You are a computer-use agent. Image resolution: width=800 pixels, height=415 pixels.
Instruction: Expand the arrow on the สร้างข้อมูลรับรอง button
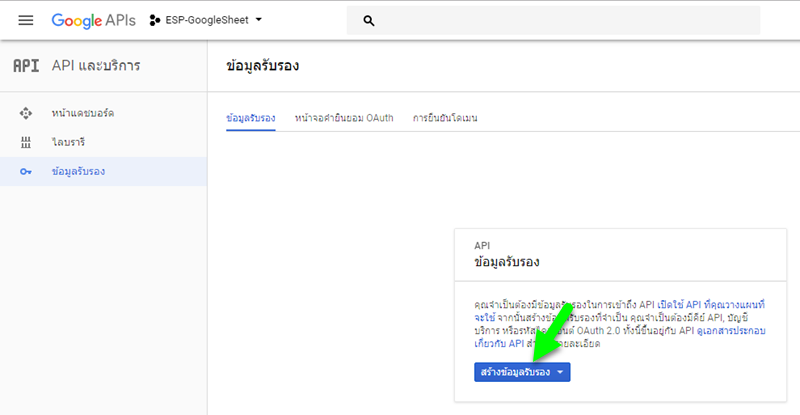coord(562,372)
